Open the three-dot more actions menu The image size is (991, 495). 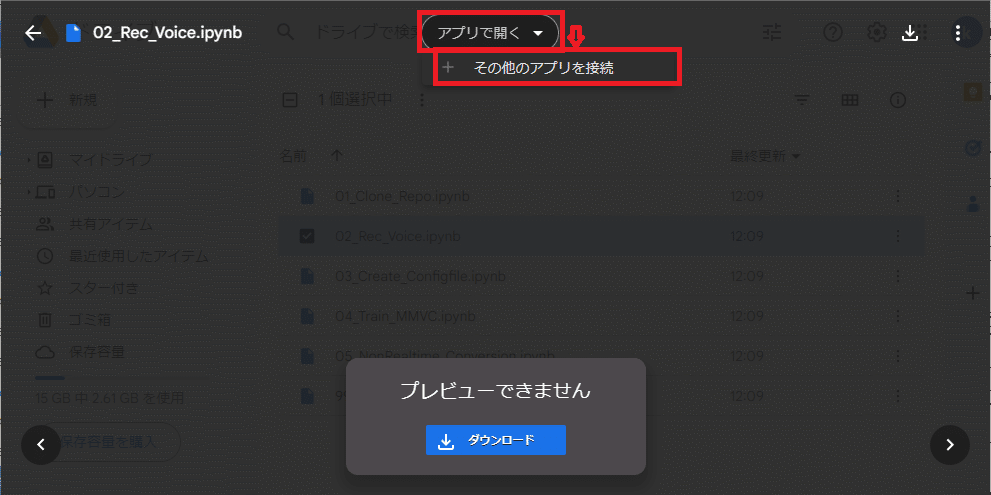959,33
